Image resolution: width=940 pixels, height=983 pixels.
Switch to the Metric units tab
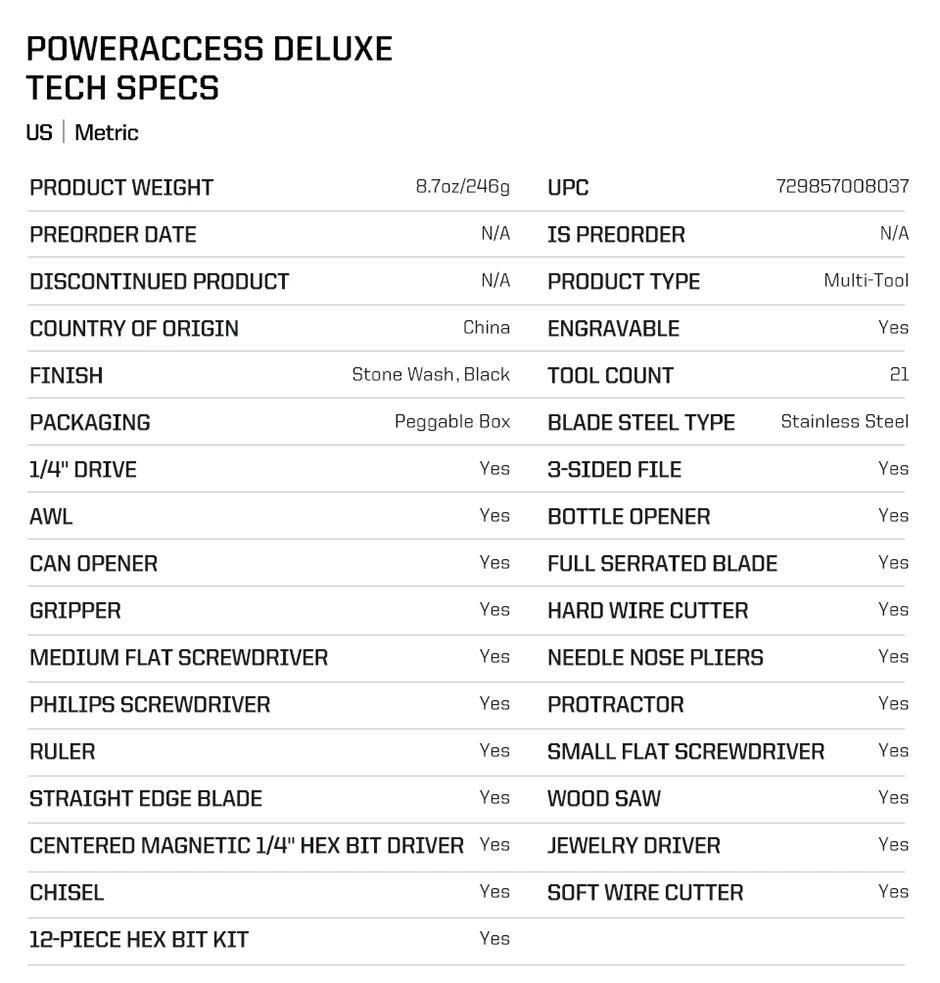tap(106, 133)
